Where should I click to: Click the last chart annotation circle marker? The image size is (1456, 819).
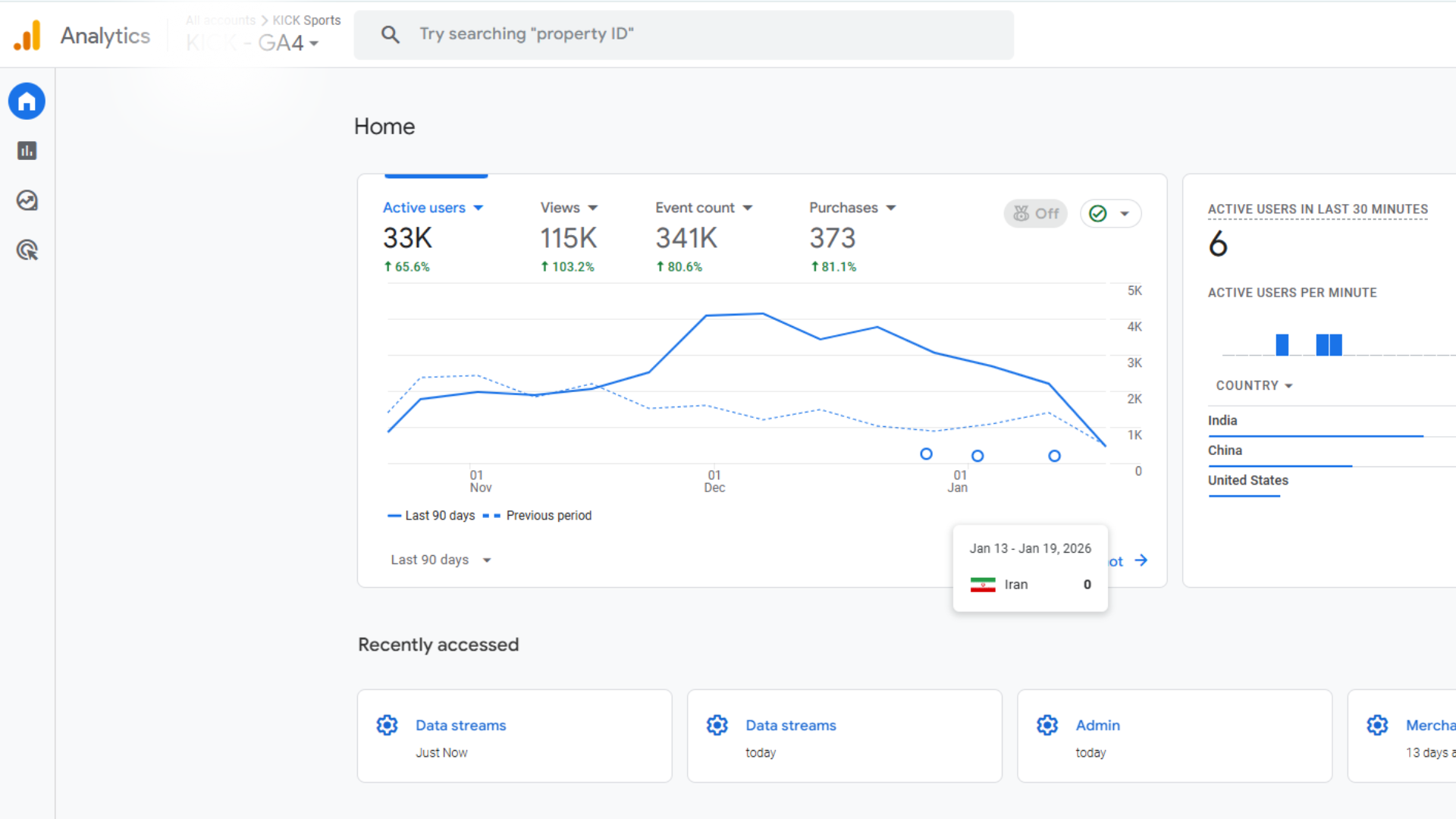1054,456
